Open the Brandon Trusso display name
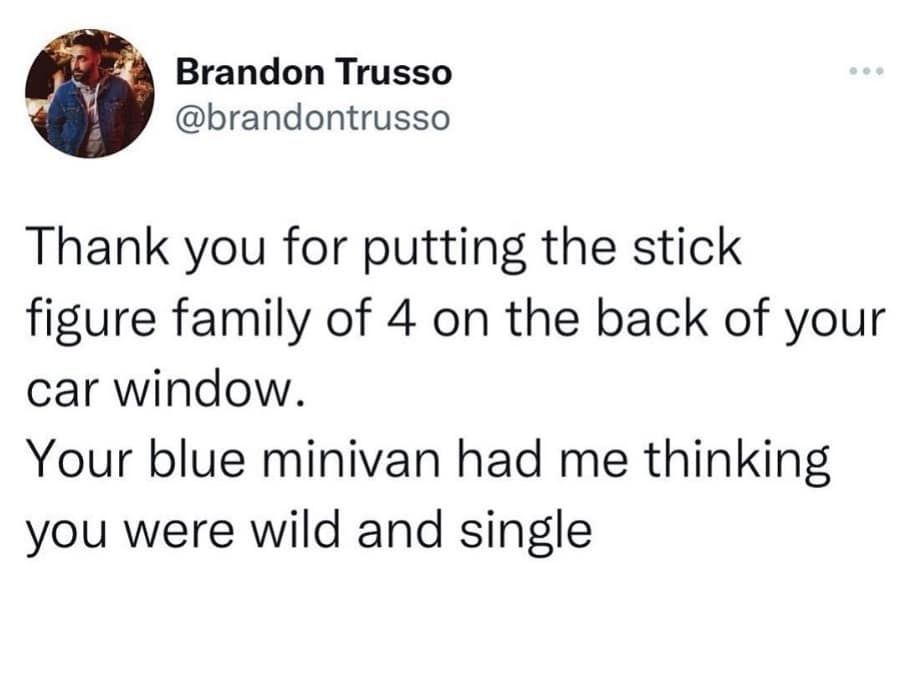Viewport: 920px width, 674px height. tap(314, 73)
